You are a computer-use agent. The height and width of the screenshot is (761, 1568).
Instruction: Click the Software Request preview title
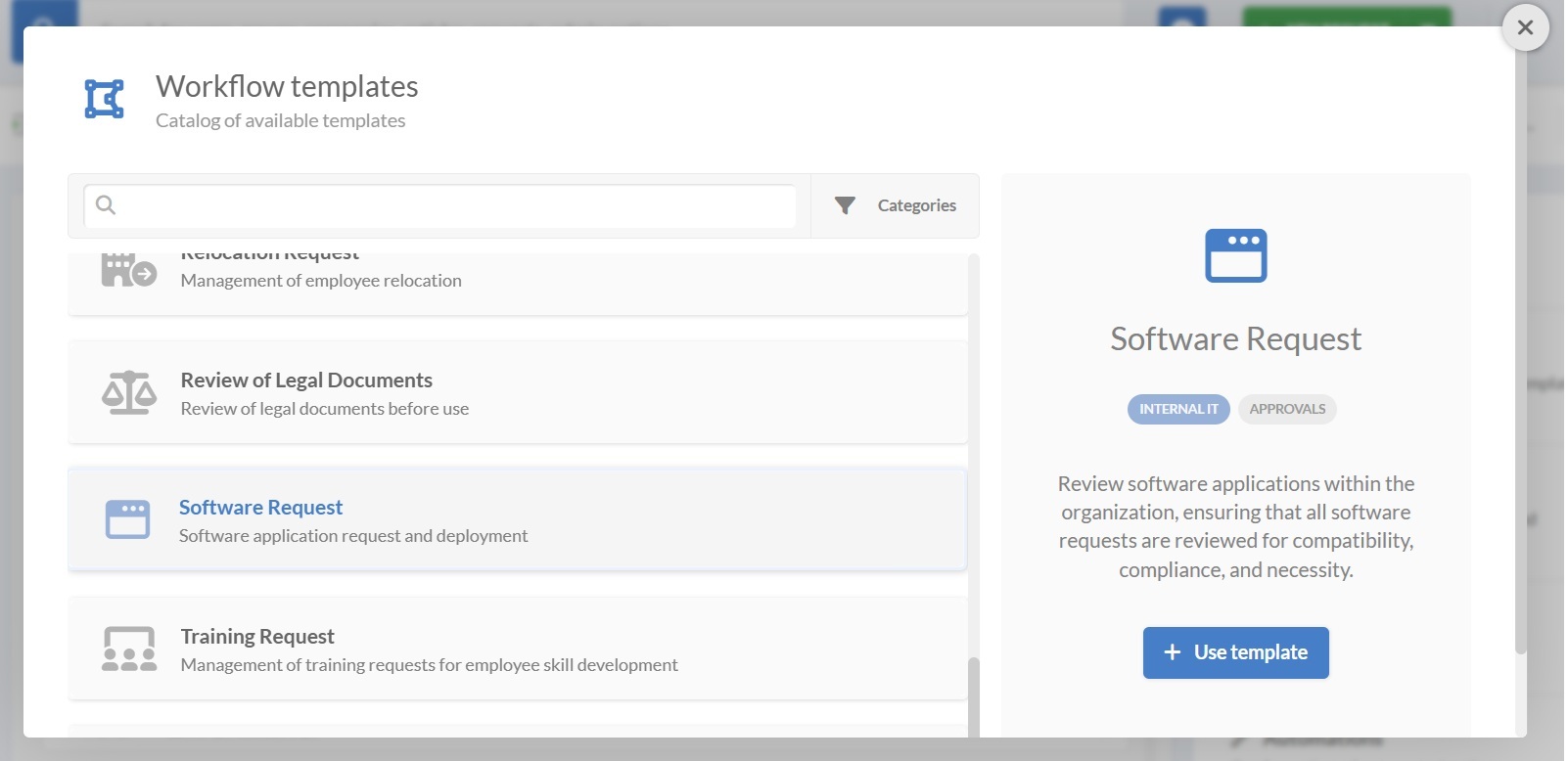pos(1235,338)
